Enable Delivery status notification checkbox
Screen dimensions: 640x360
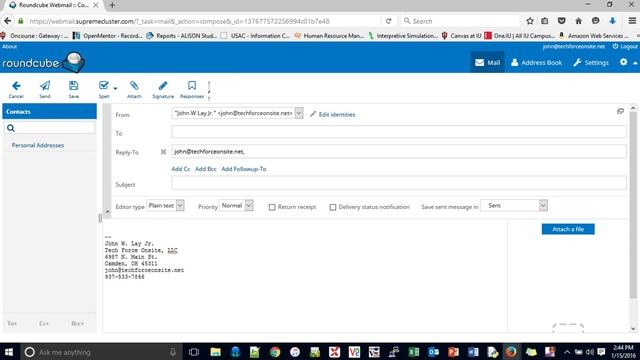[333, 207]
